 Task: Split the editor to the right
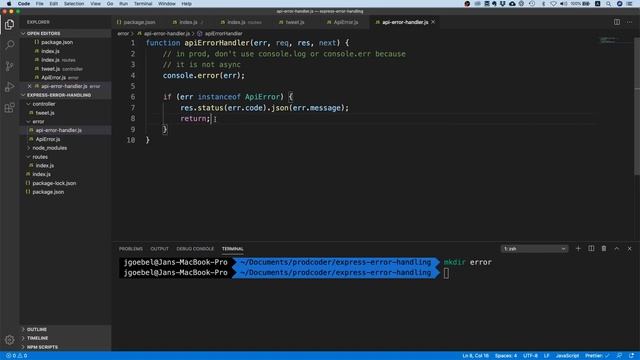click(x=617, y=22)
